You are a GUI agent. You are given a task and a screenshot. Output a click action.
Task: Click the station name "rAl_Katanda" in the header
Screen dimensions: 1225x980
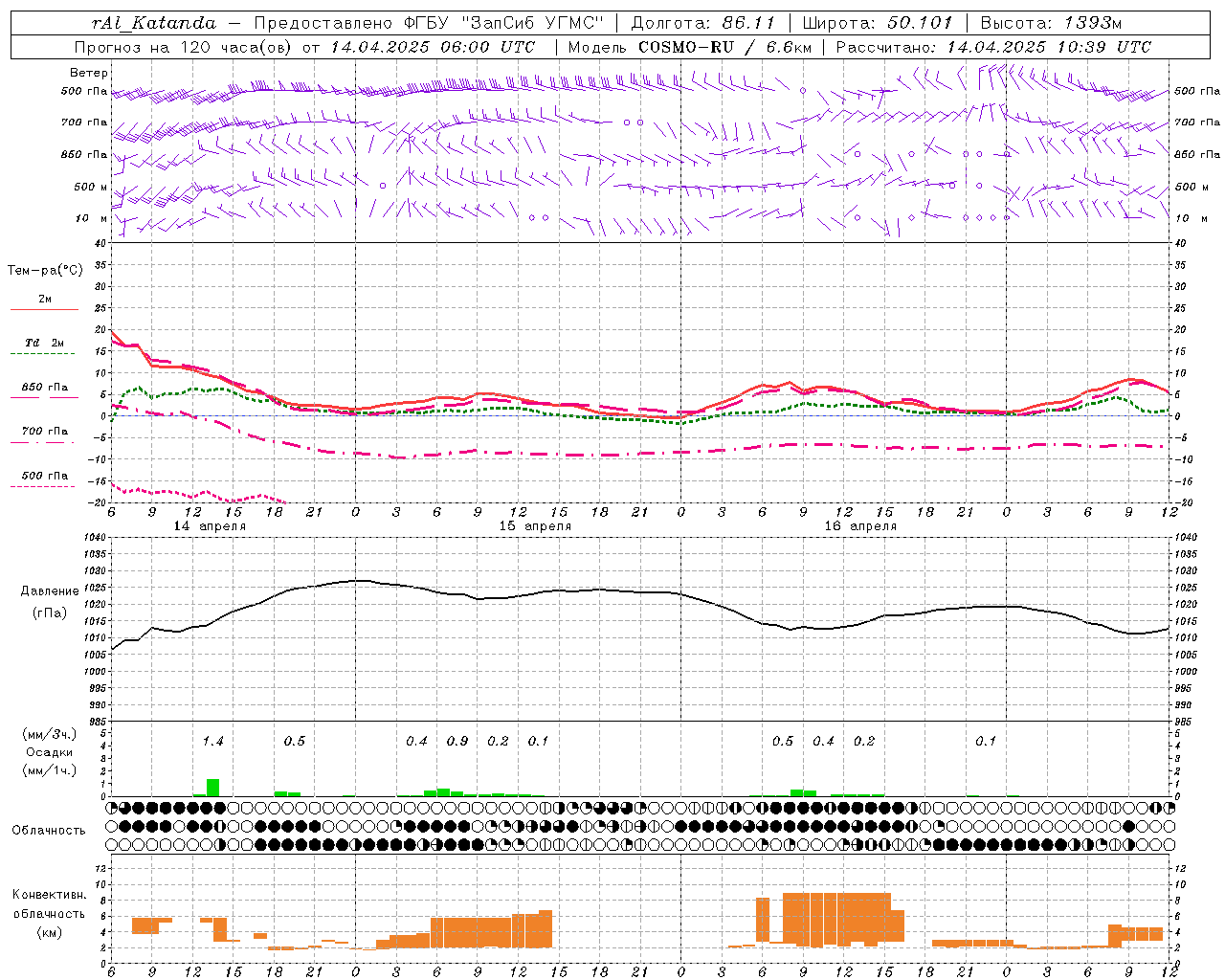click(154, 23)
